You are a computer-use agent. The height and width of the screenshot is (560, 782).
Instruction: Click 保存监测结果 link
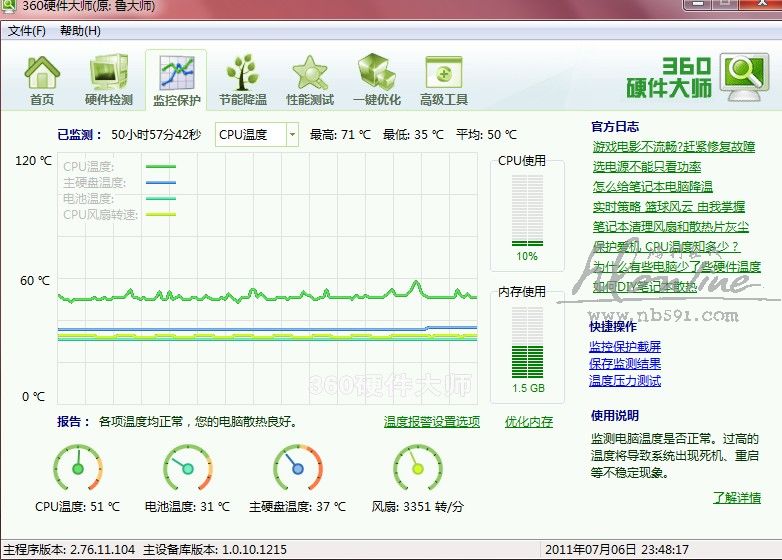tap(625, 364)
